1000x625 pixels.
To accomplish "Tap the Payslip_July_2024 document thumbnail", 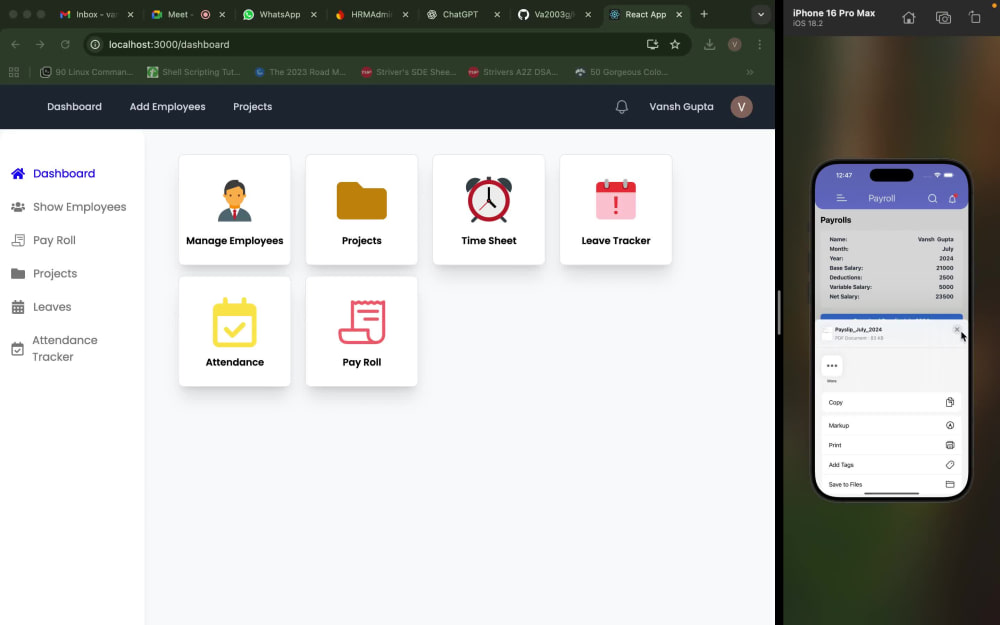I will (x=827, y=333).
